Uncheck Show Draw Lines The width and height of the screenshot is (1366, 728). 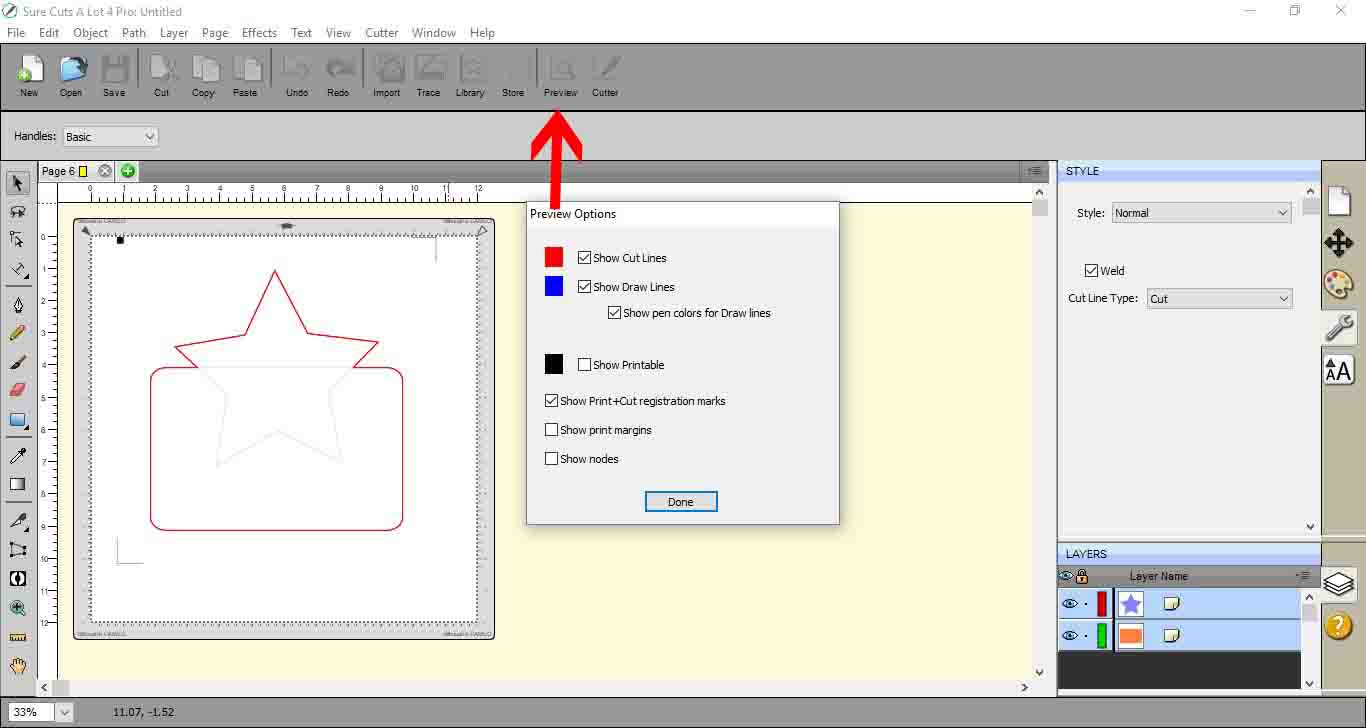click(585, 287)
